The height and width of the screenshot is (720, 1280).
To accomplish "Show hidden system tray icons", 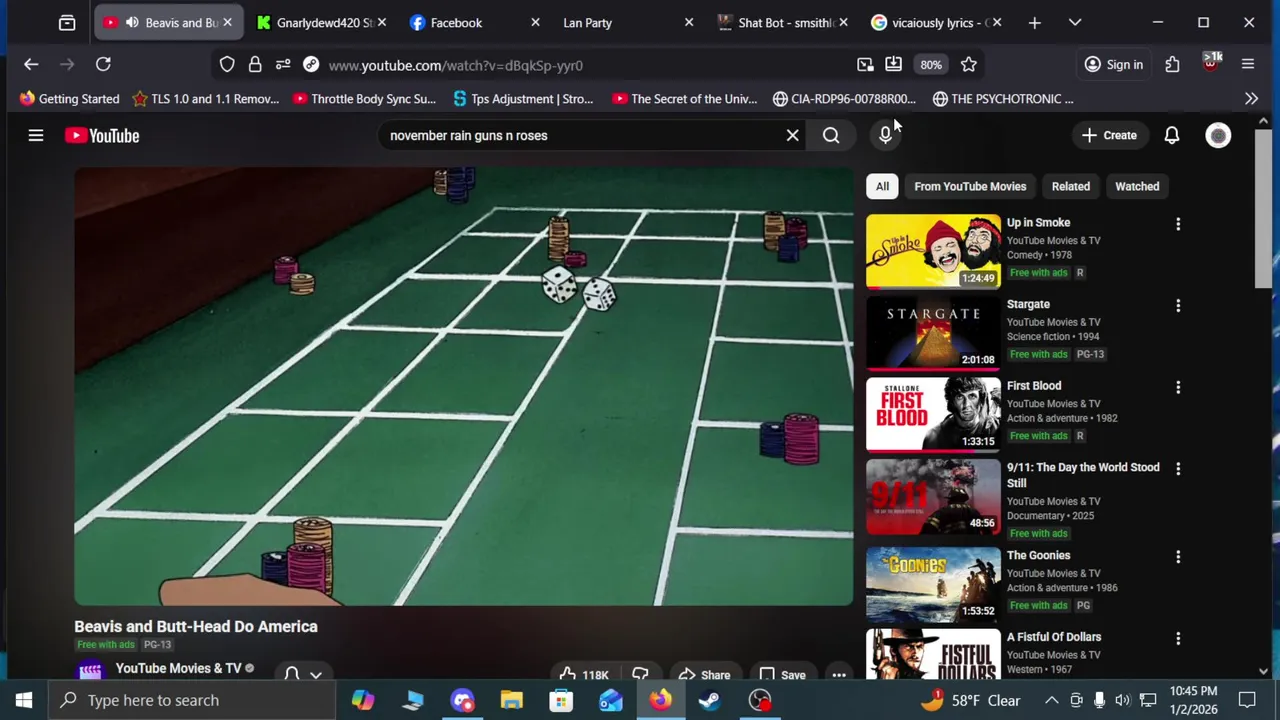I will tap(1051, 700).
